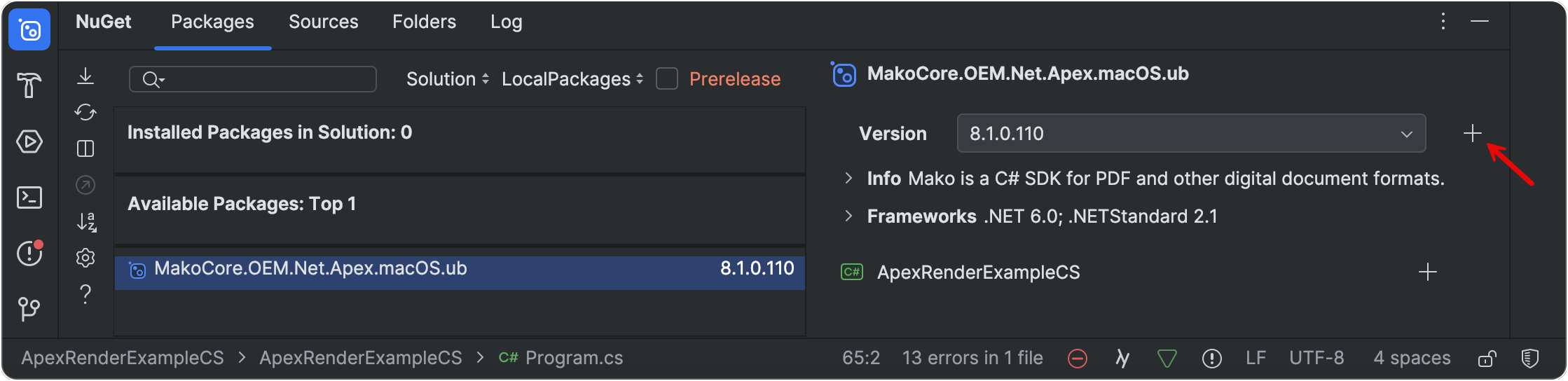
Task: Open the LocalPackages source dropdown
Action: 572,79
